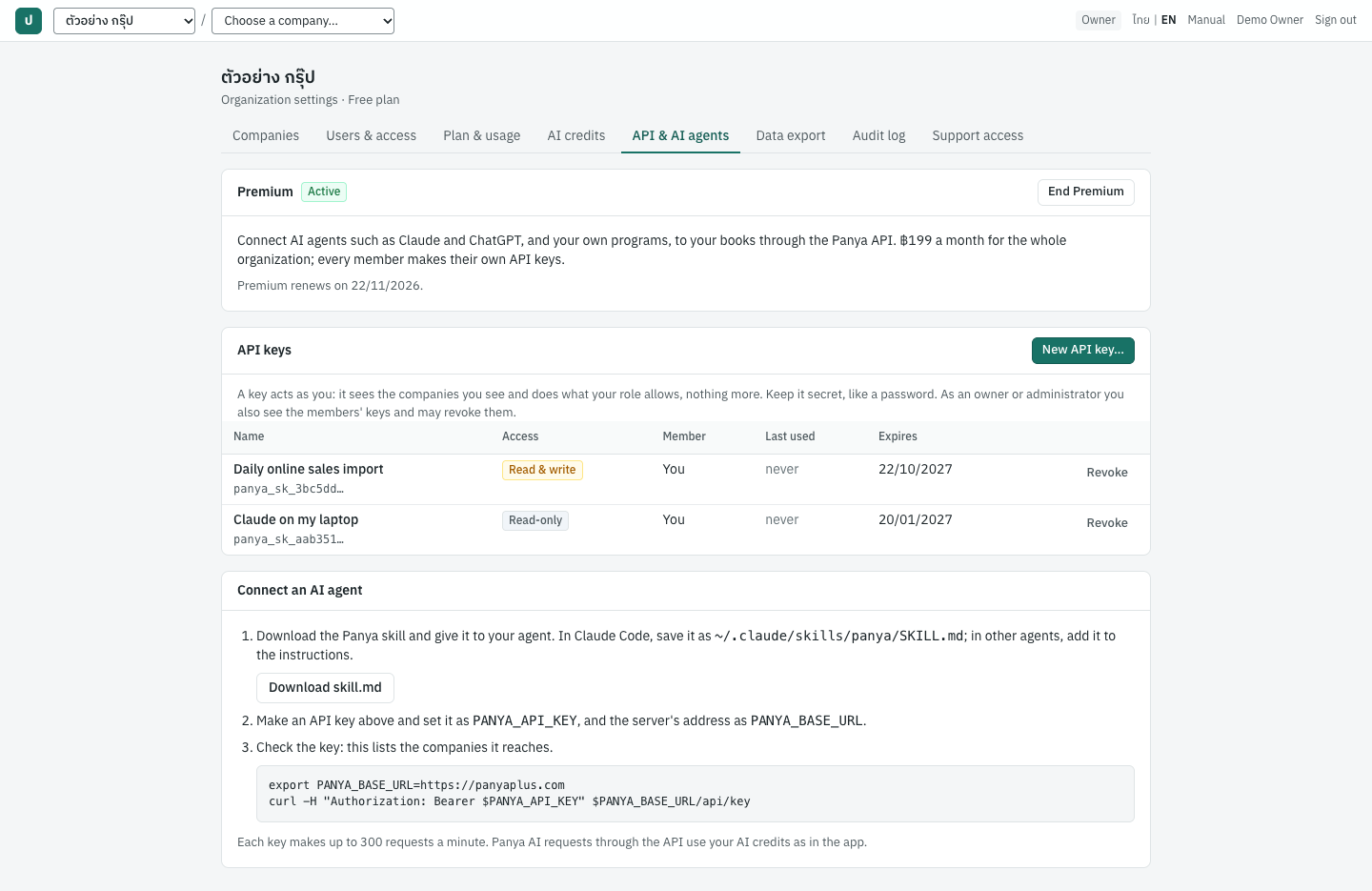
Task: Open the Data export tab
Action: 790,135
